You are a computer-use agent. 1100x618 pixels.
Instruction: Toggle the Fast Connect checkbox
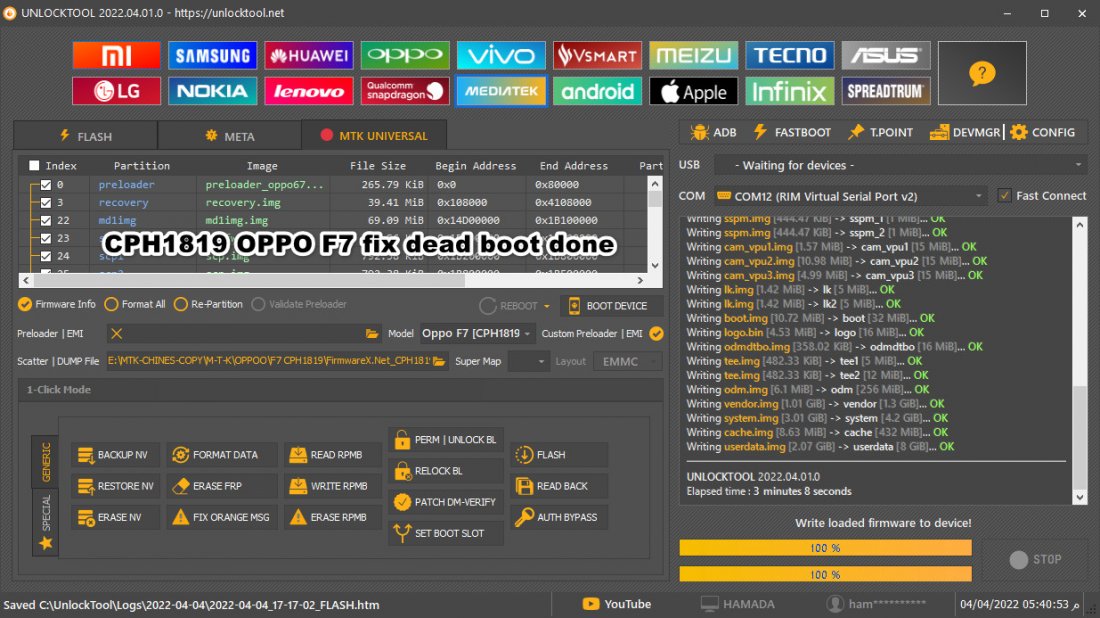pos(1005,196)
